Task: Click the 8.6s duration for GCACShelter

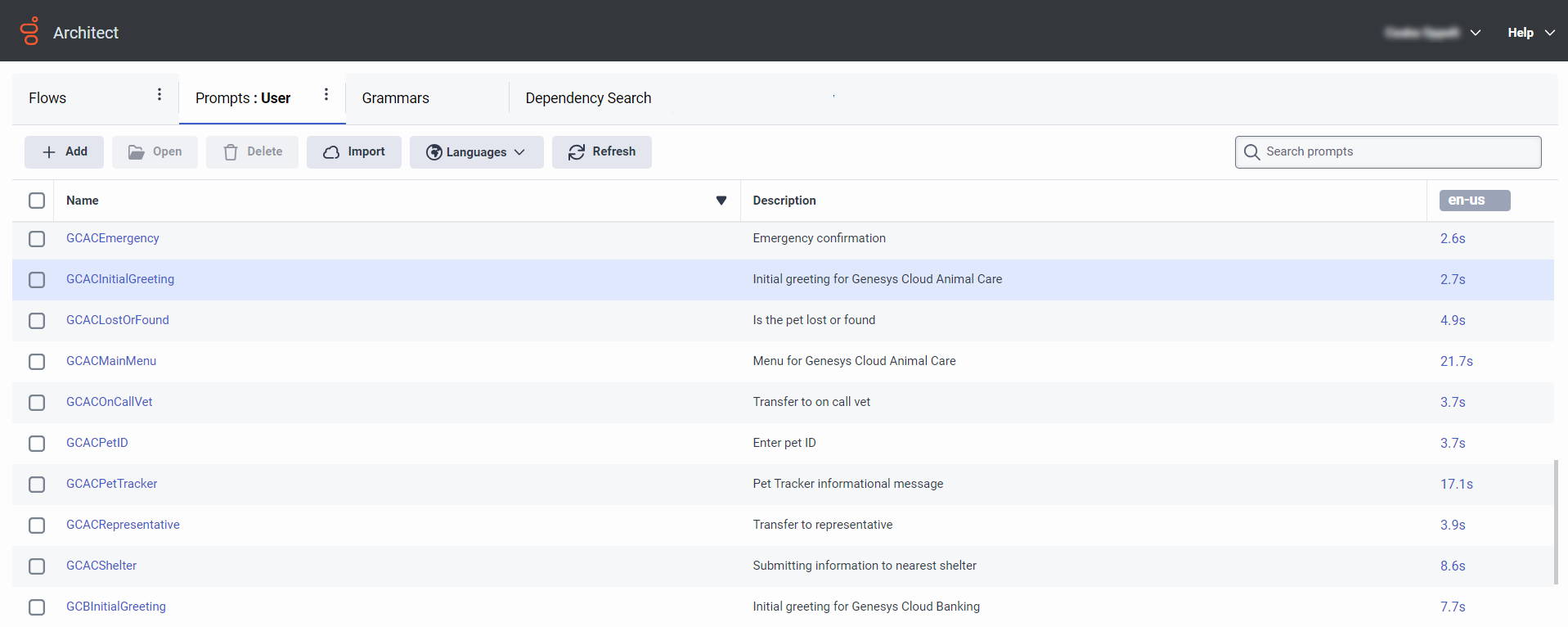Action: pyautogui.click(x=1453, y=566)
